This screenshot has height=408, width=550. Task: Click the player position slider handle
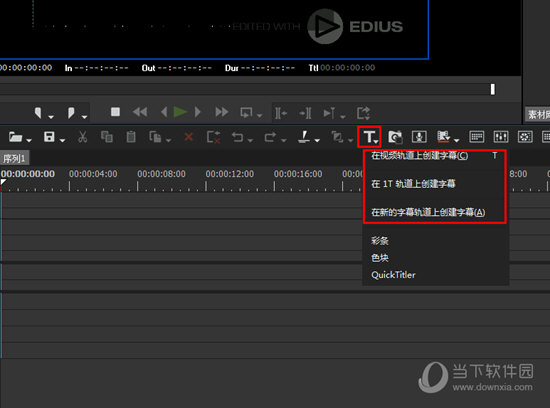tap(493, 89)
